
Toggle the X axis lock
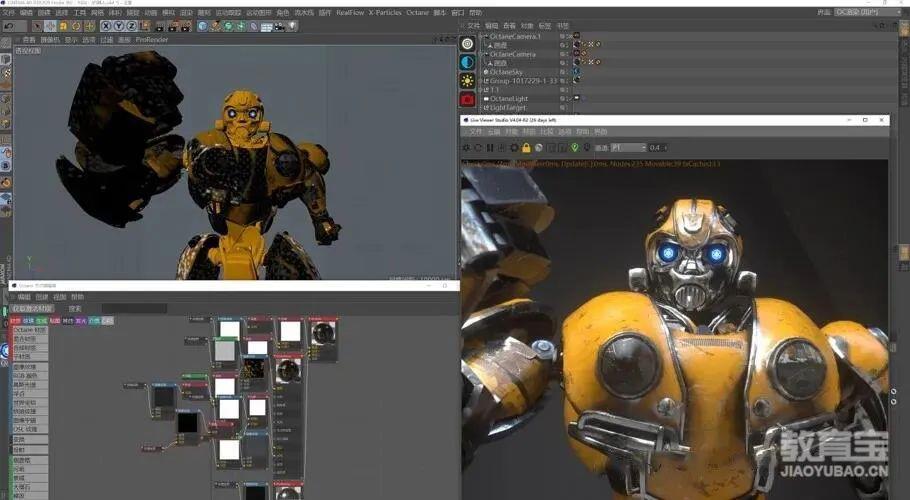click(106, 26)
